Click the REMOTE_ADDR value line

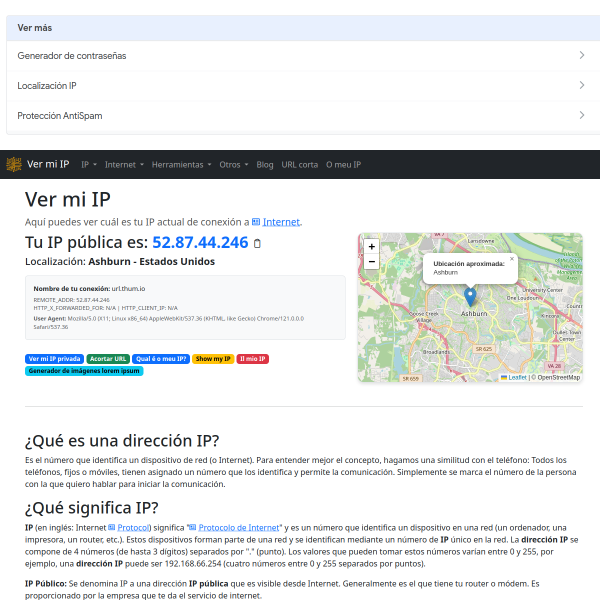coord(71,300)
